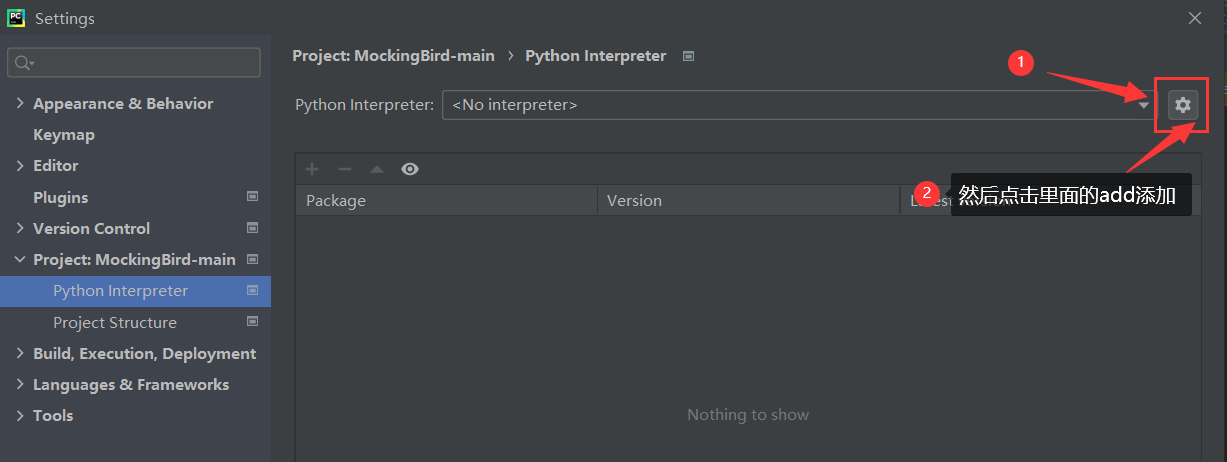Click the Project: MockingBird-main breadcrumb link
This screenshot has width=1227, height=462.
click(x=393, y=56)
